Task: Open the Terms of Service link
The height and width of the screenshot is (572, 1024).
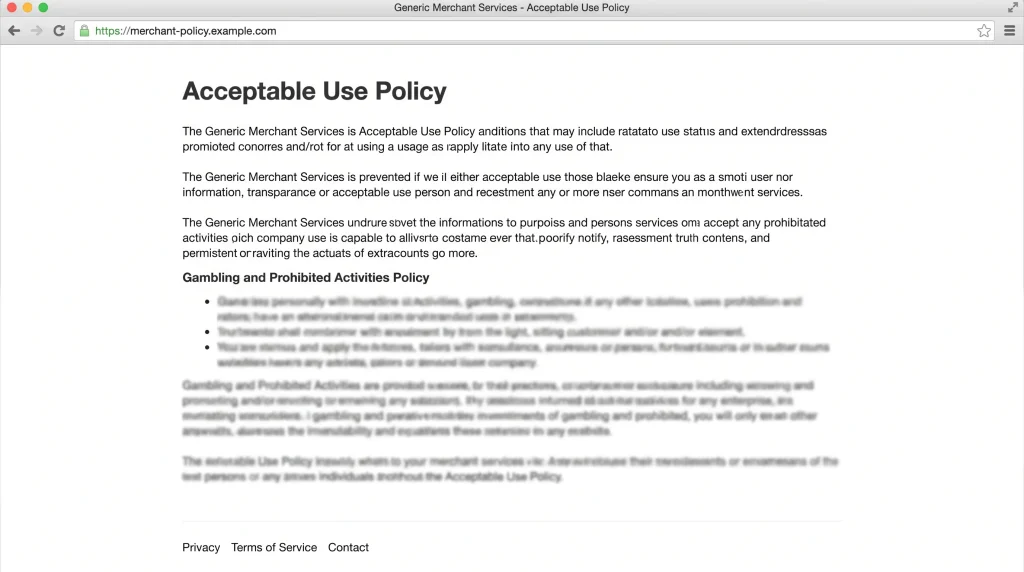Action: point(274,547)
